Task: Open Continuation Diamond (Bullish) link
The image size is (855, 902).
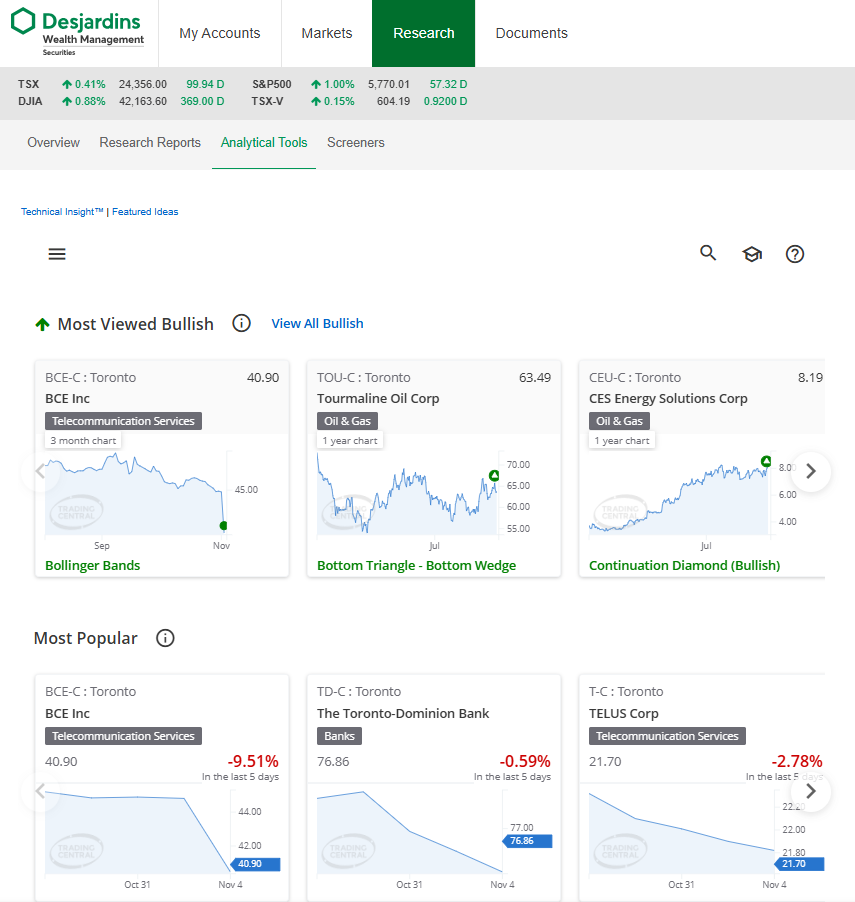Action: [x=685, y=565]
